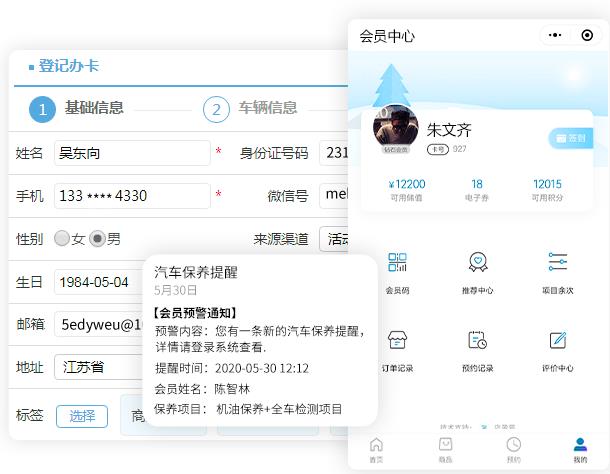Go to step 2 车辆信息
Image resolution: width=610 pixels, height=474 pixels.
[x=250, y=109]
